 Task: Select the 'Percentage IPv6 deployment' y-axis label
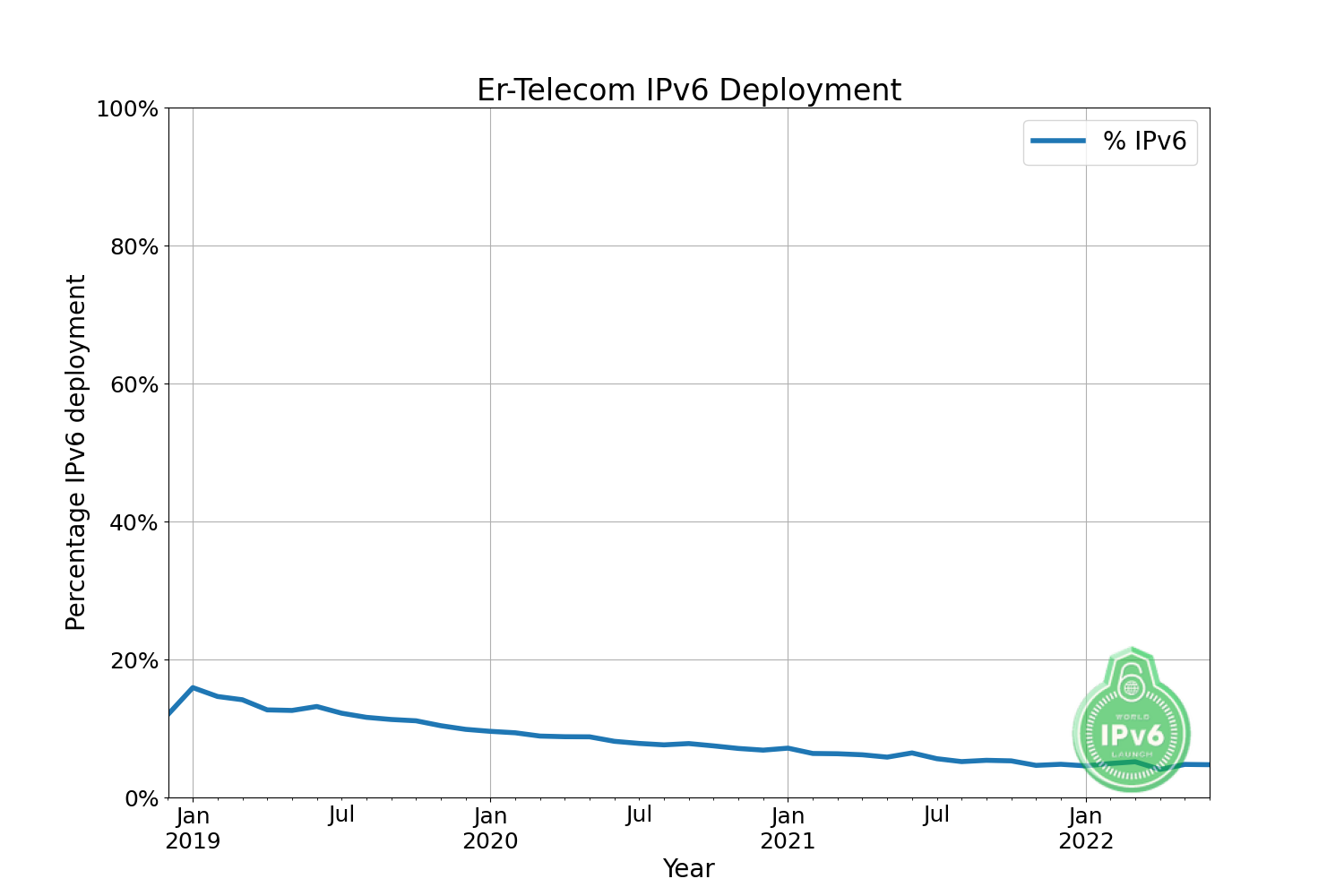point(76,452)
